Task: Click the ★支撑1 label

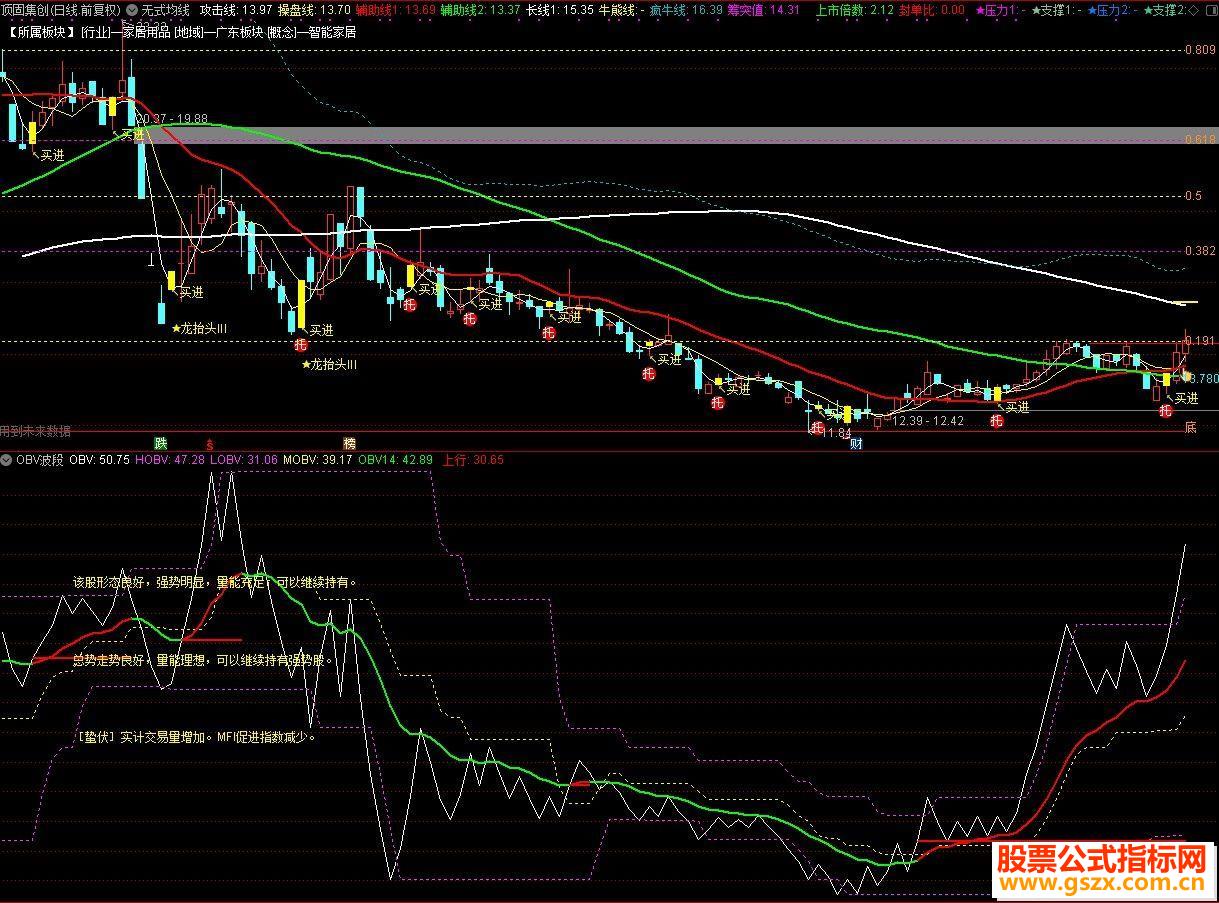Action: [x=1054, y=10]
